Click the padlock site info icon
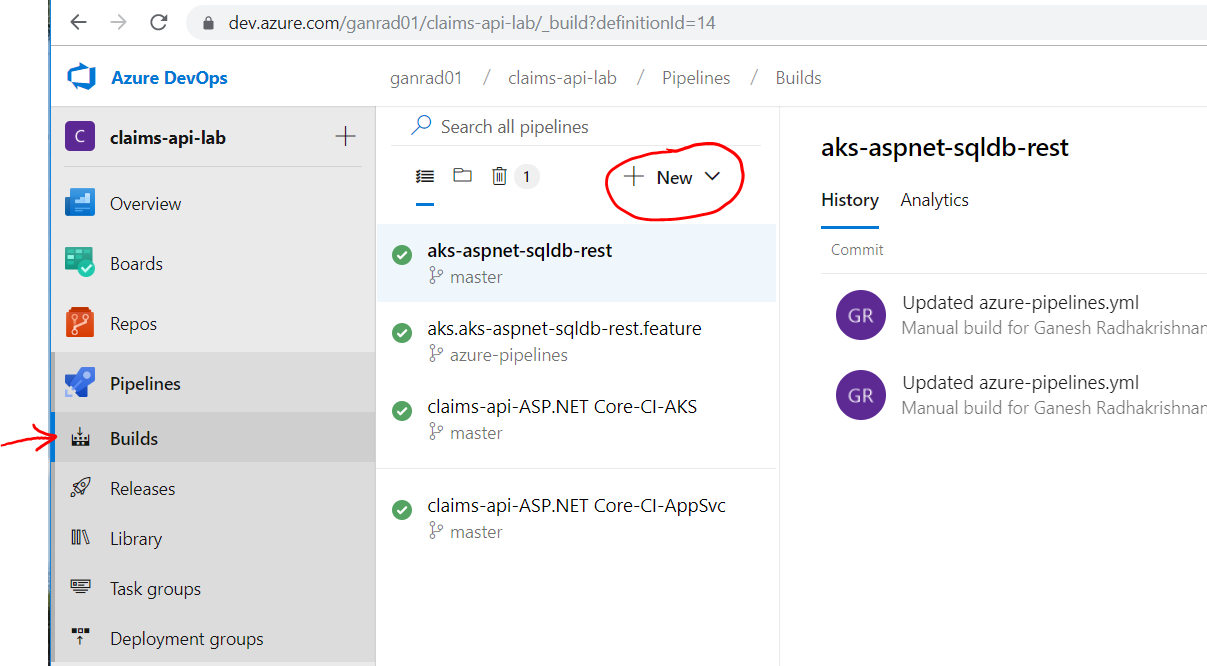The image size is (1207, 666). pos(208,22)
